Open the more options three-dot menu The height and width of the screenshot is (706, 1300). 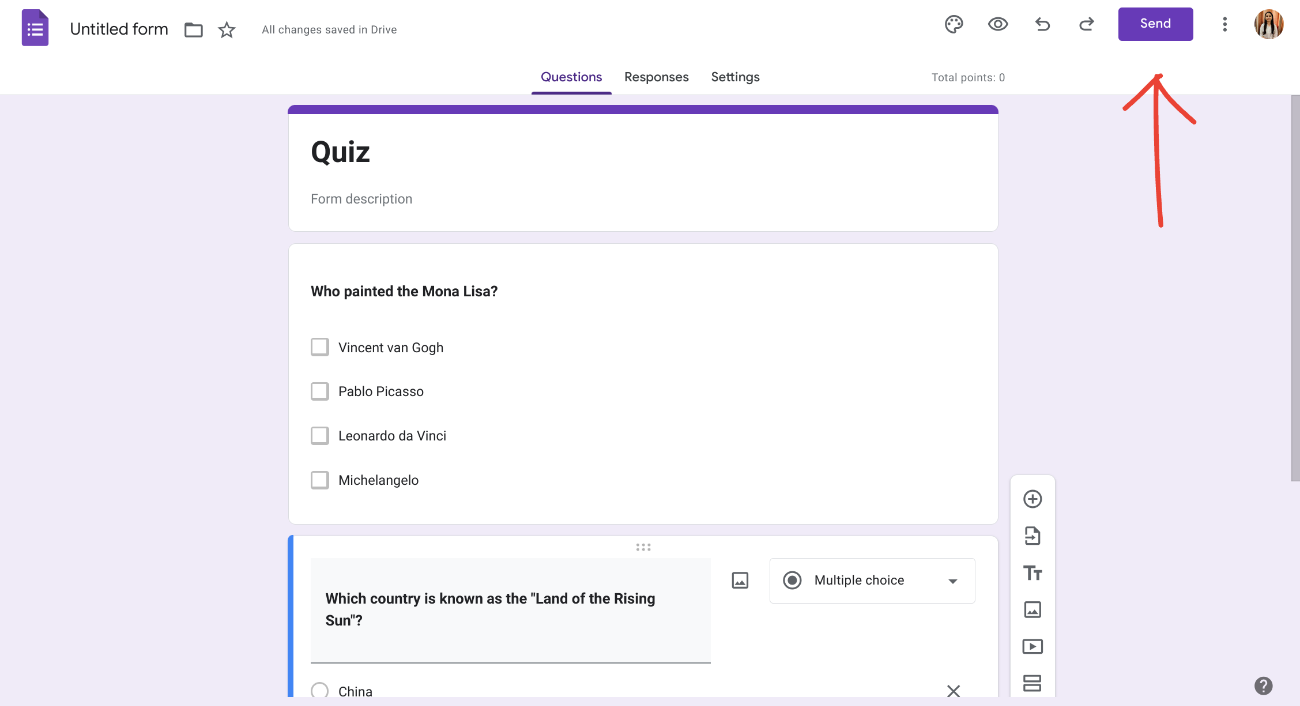pyautogui.click(x=1225, y=24)
